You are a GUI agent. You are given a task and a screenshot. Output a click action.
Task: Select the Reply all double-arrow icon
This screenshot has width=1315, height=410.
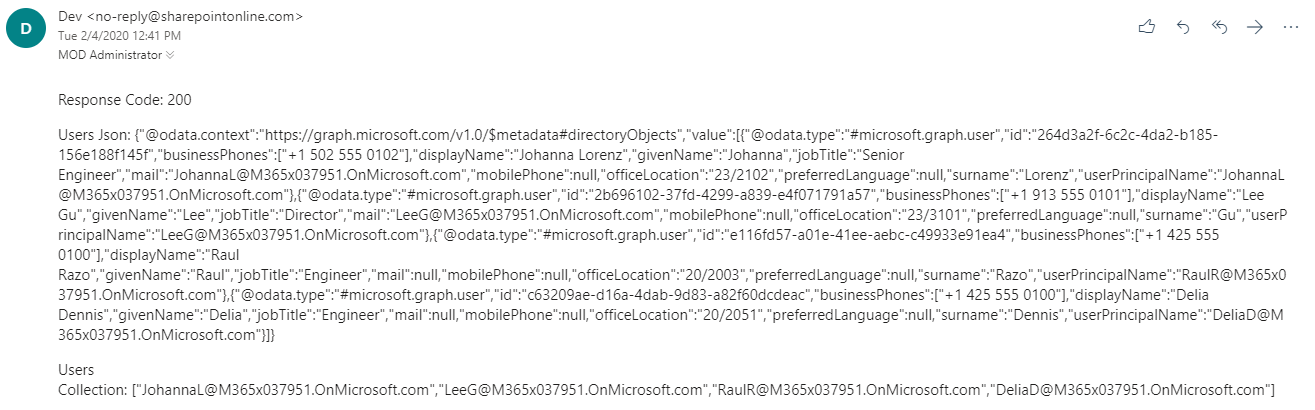(x=1219, y=28)
